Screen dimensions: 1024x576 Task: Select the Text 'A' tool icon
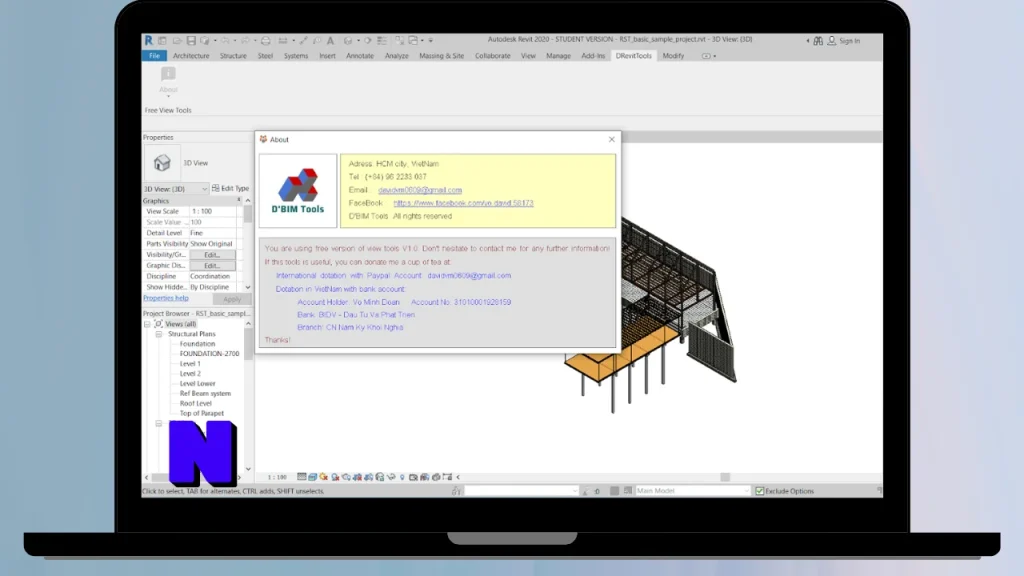pos(330,40)
